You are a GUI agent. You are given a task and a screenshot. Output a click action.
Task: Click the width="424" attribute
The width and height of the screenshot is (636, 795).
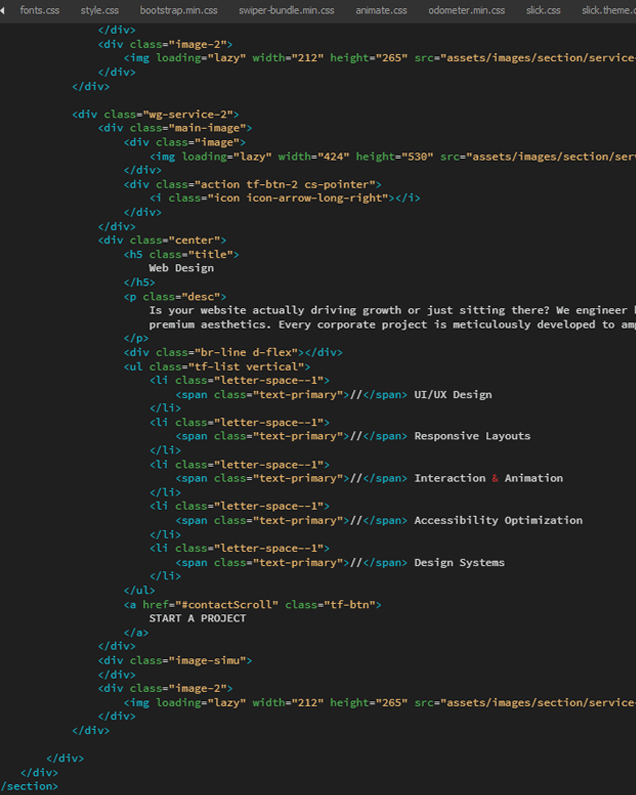(313, 156)
